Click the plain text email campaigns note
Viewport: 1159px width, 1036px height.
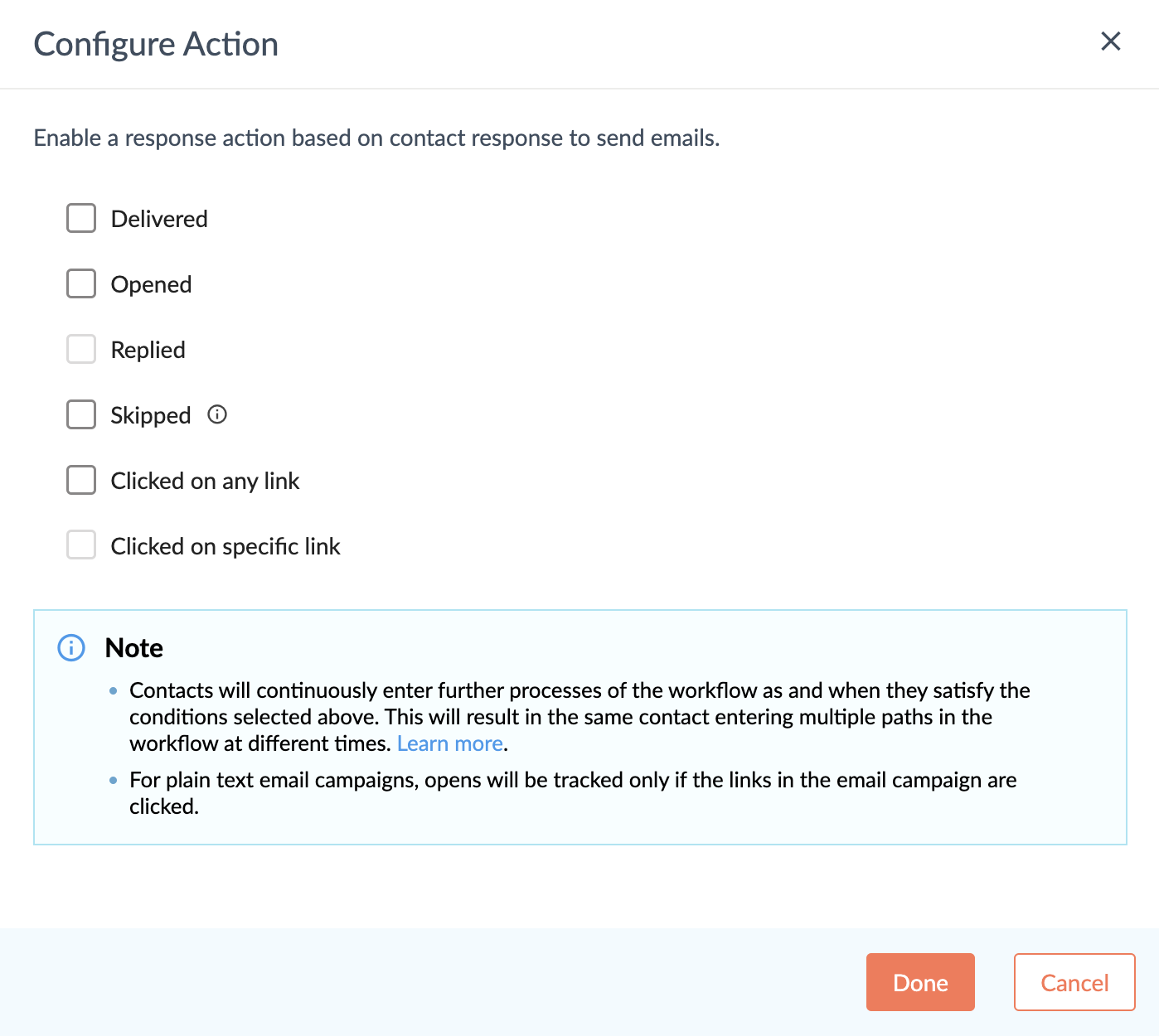click(572, 792)
